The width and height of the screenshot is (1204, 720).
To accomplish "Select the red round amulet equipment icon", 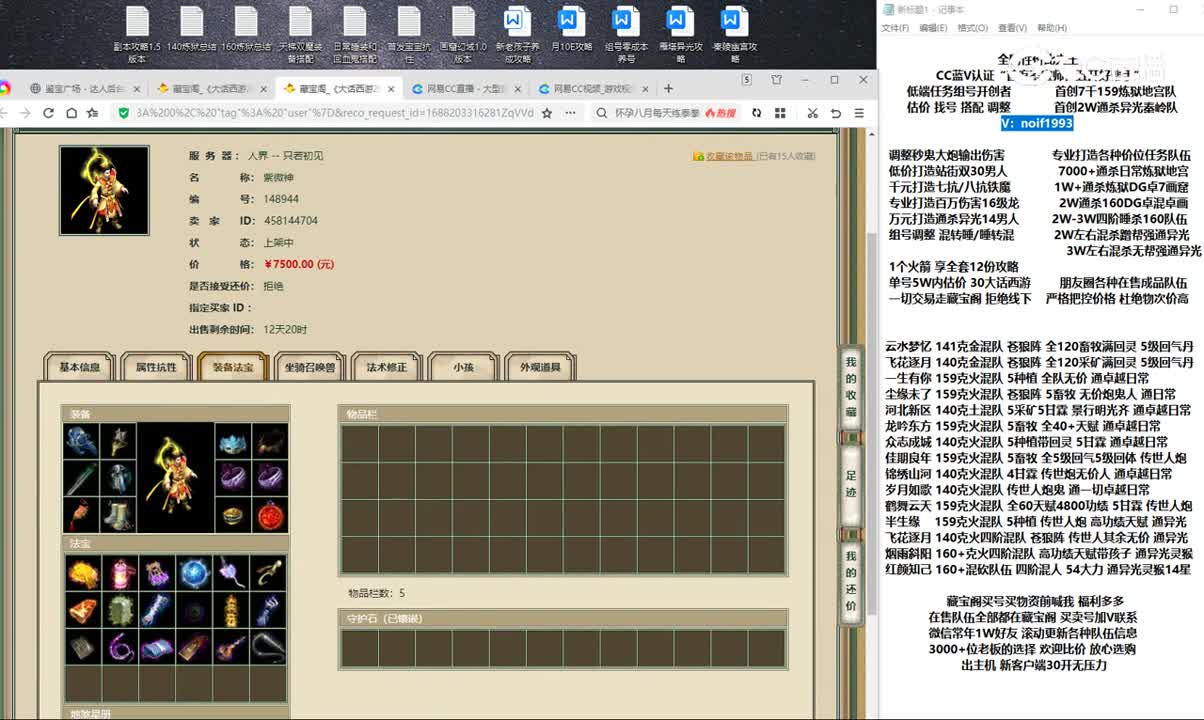I will point(270,516).
